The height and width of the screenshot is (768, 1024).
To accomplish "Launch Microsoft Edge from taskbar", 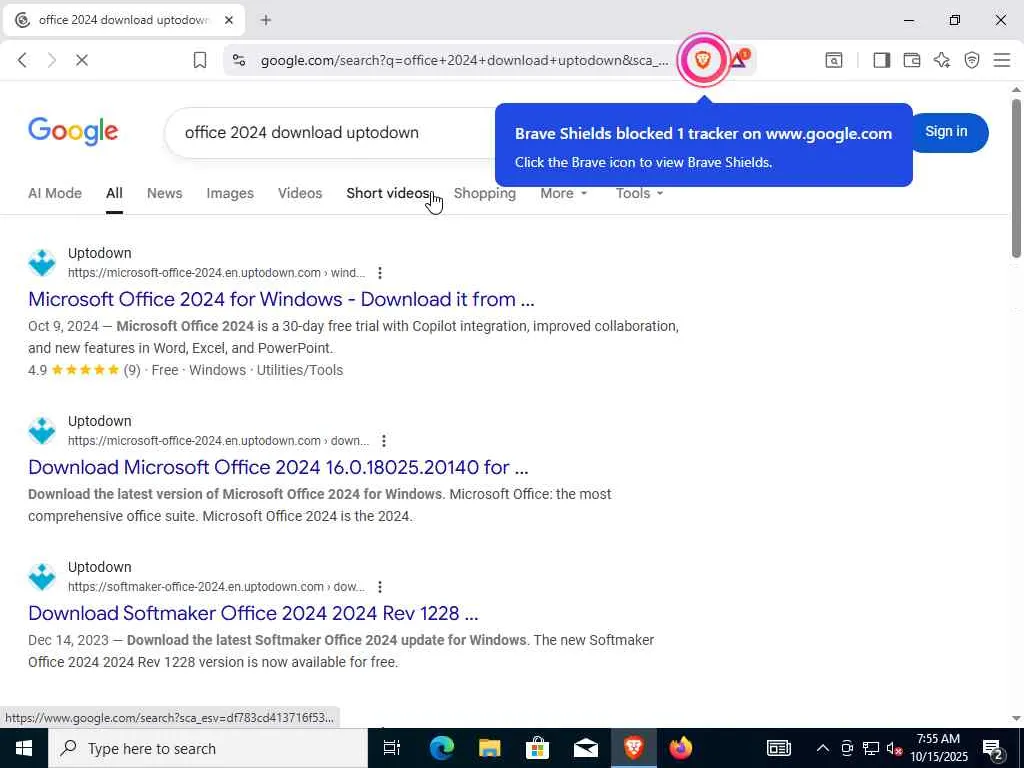I will click(x=441, y=748).
